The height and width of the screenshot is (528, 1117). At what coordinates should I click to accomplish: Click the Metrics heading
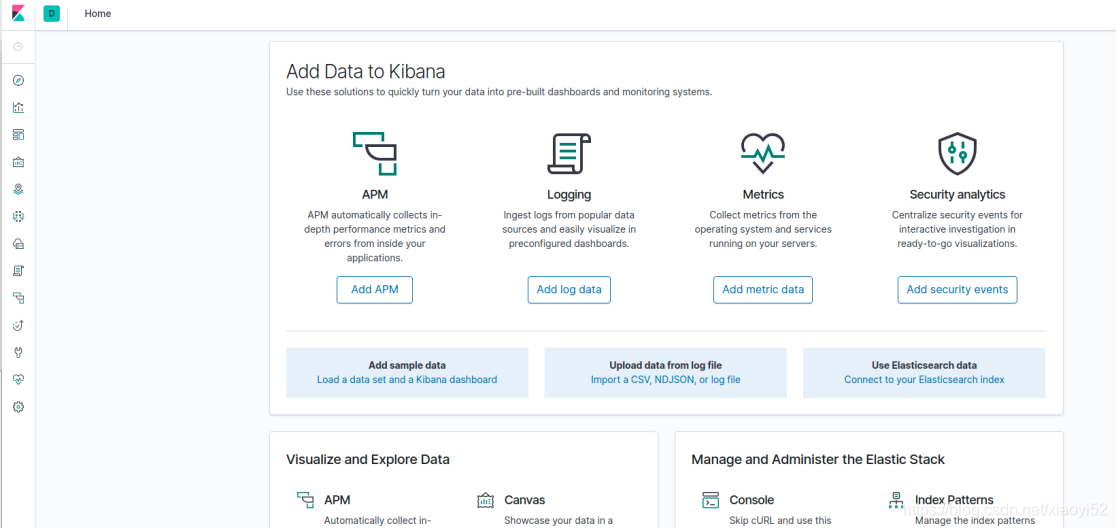tap(763, 195)
